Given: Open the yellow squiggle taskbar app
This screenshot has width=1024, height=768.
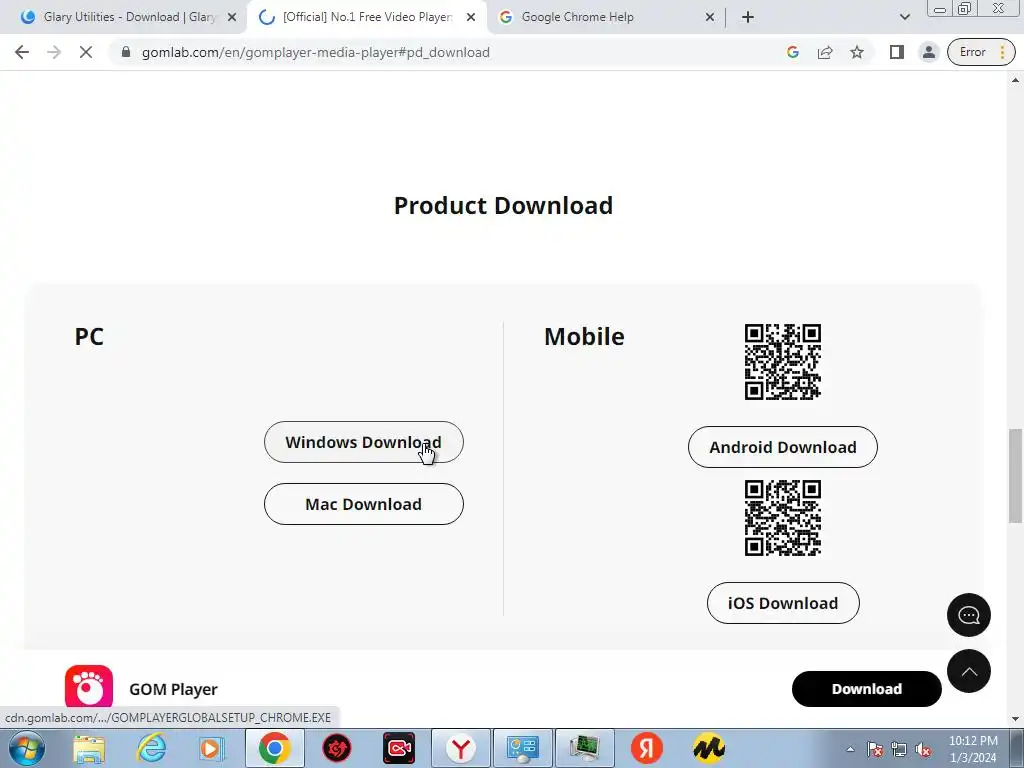Looking at the screenshot, I should coord(709,748).
